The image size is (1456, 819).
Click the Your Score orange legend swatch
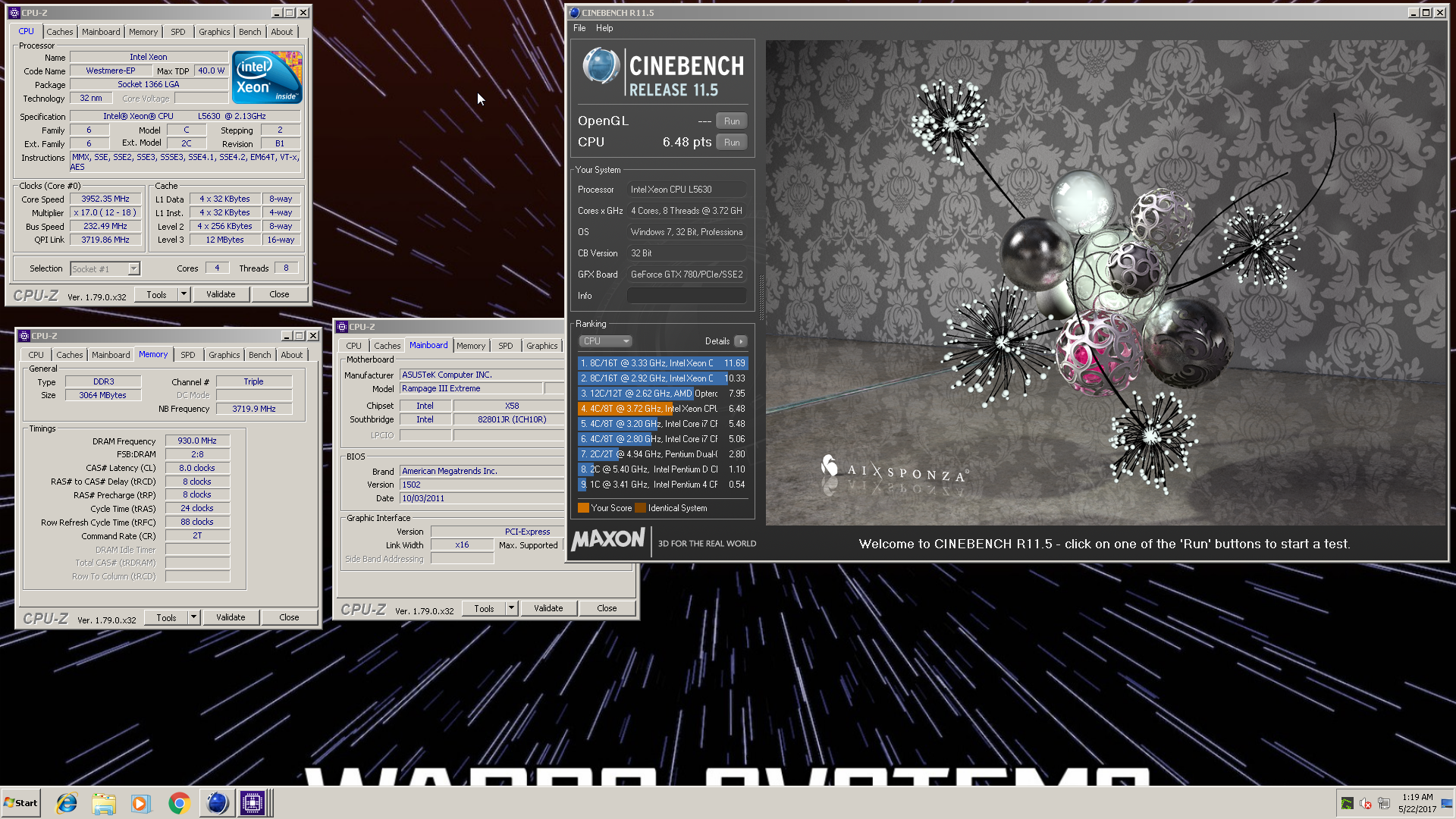[x=583, y=508]
